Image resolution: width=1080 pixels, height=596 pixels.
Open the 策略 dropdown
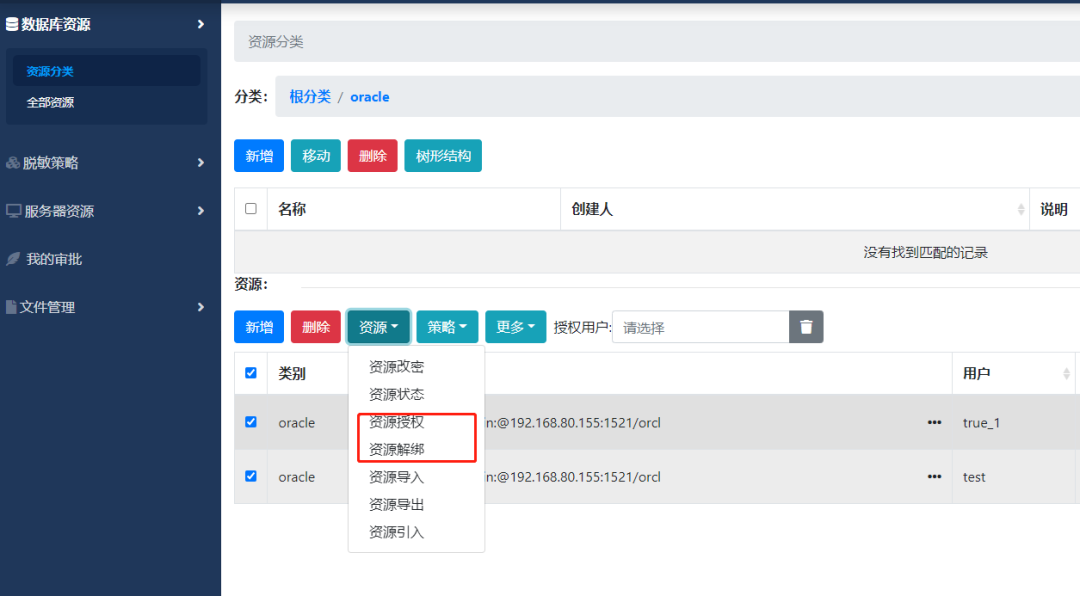[x=447, y=327]
